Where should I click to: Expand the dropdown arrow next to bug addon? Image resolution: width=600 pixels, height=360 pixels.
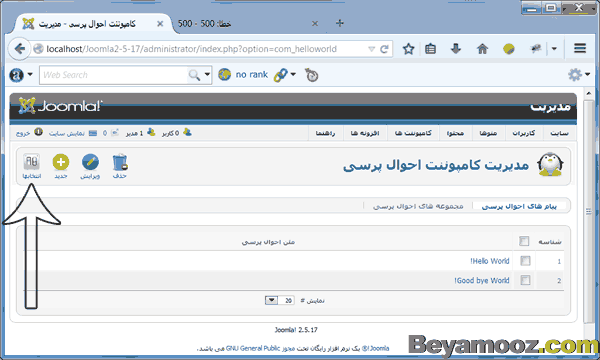(x=554, y=49)
